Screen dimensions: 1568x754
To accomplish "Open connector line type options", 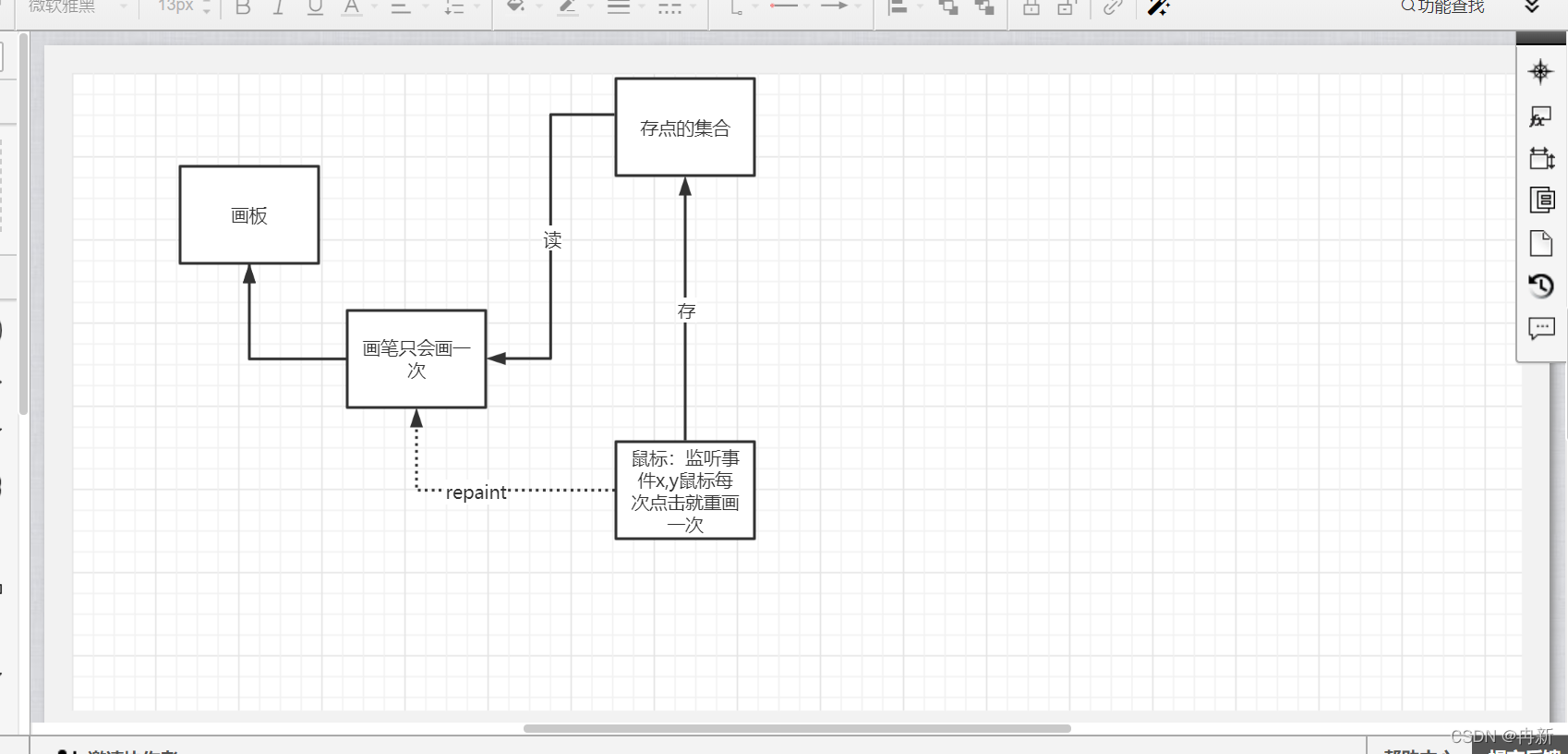I will [736, 7].
